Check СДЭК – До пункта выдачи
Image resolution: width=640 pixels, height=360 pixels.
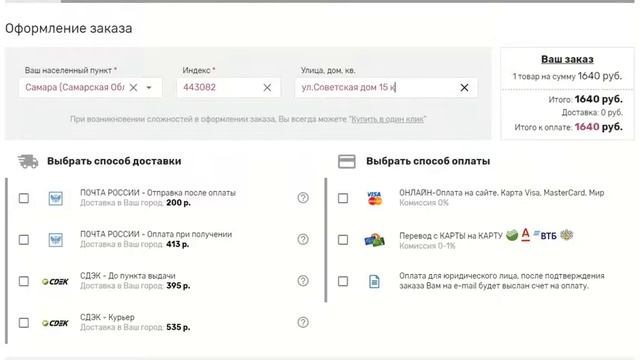click(24, 281)
